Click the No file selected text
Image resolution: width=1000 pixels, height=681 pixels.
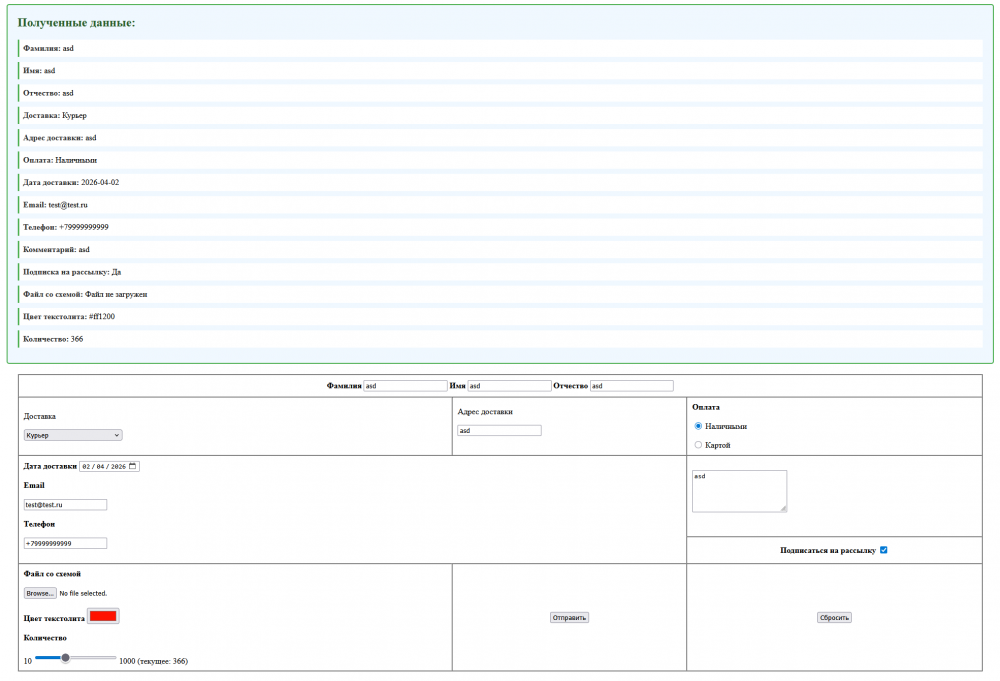click(83, 593)
